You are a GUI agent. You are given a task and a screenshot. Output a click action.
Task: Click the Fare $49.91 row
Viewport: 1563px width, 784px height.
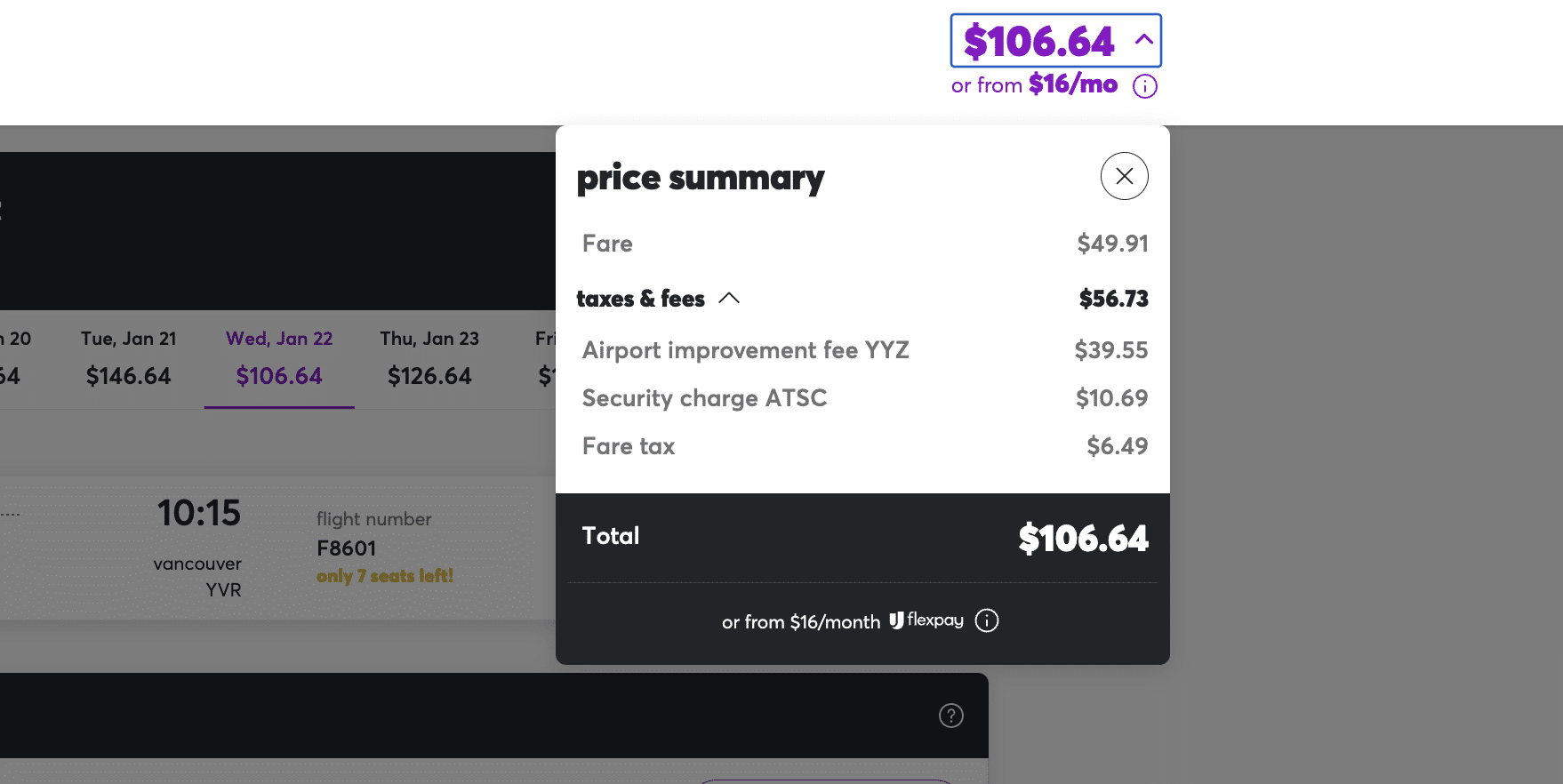[862, 244]
